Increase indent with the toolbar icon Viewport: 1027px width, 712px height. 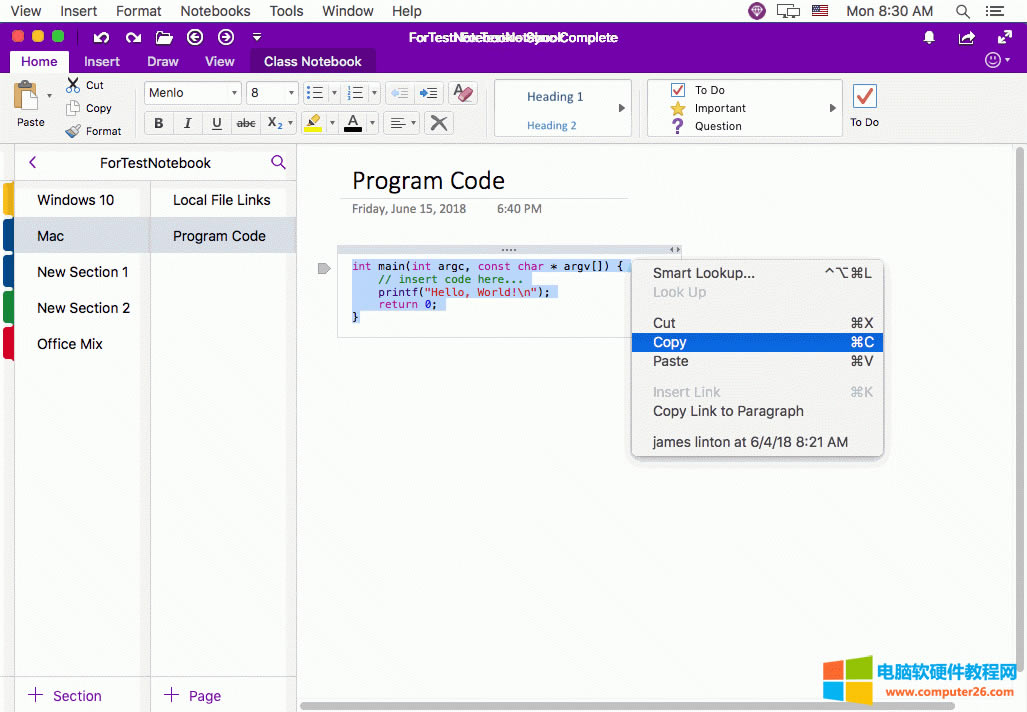[x=428, y=92]
